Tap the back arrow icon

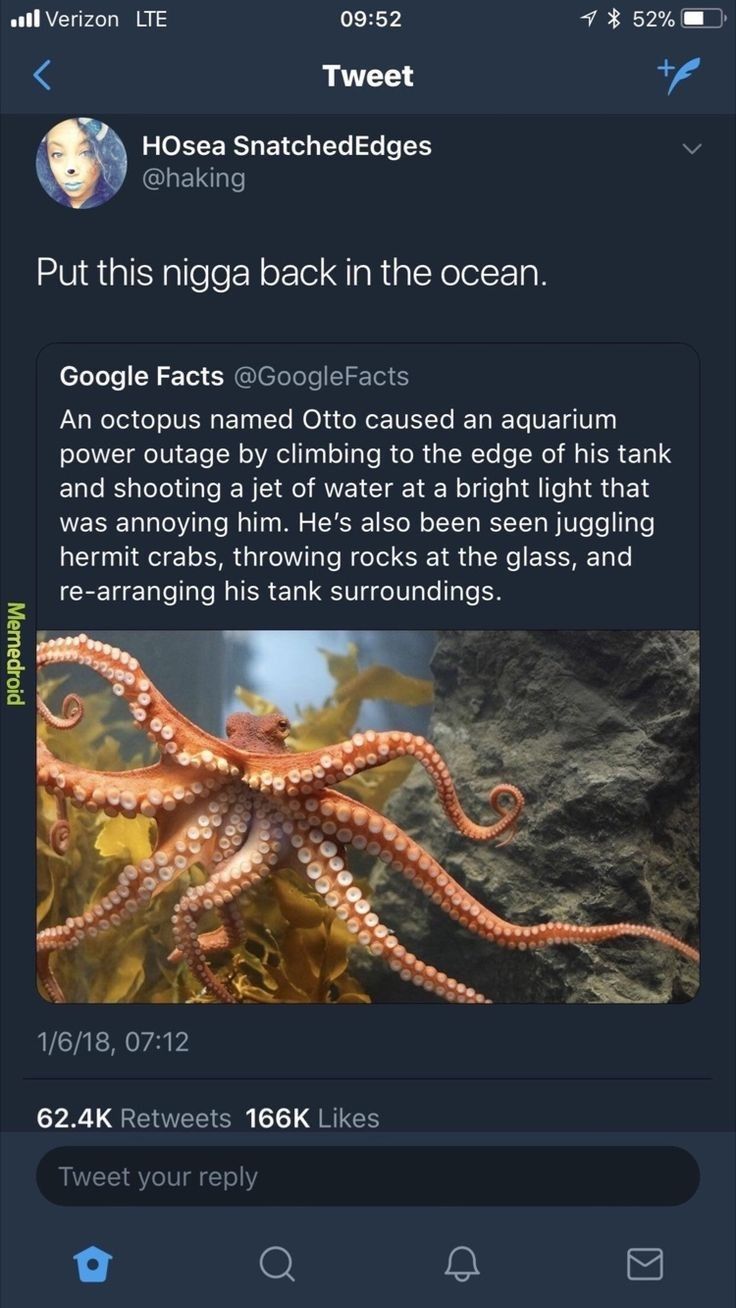[41, 76]
